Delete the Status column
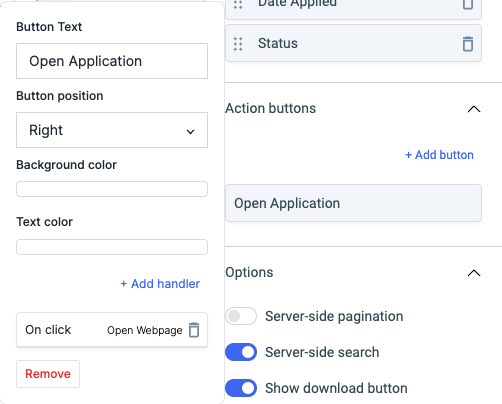This screenshot has width=502, height=404. tap(468, 44)
